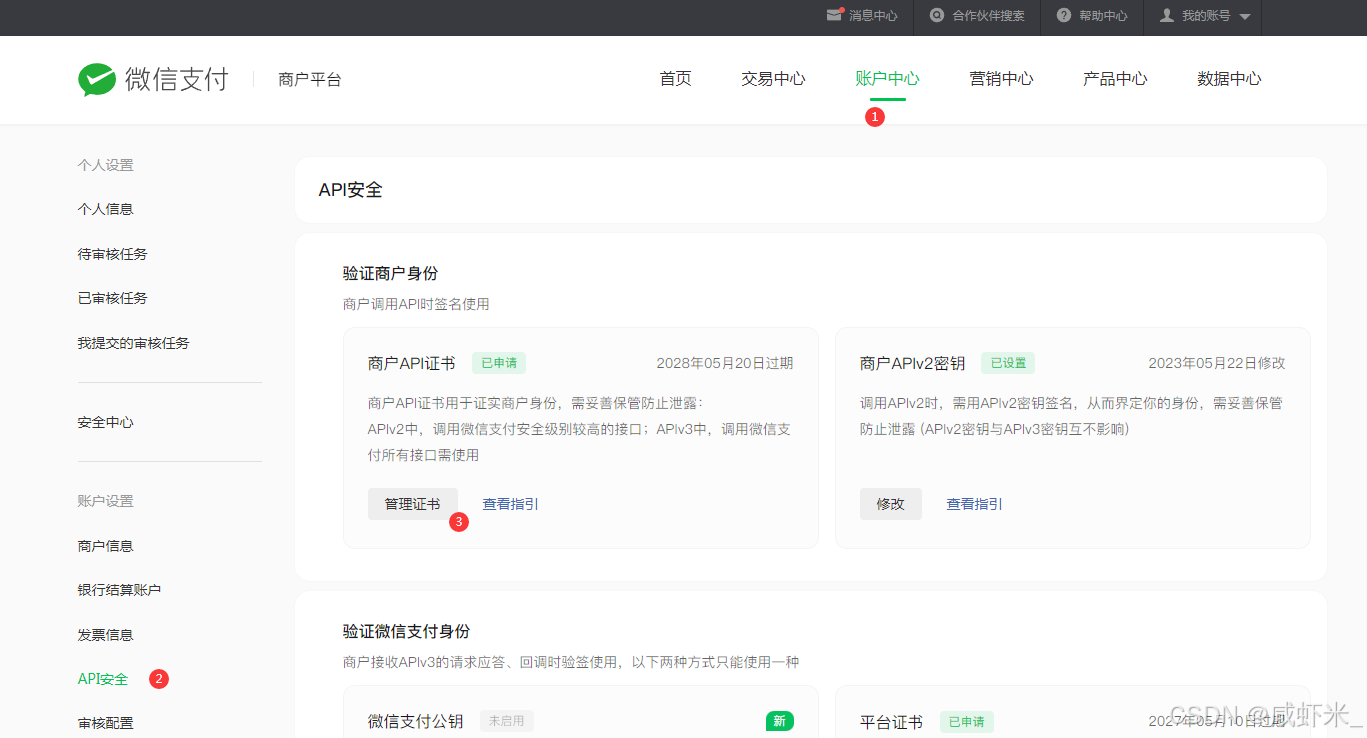Screen dimensions: 1367x738
Task: Open 银行结算账户 in the sidebar
Action: [120, 590]
